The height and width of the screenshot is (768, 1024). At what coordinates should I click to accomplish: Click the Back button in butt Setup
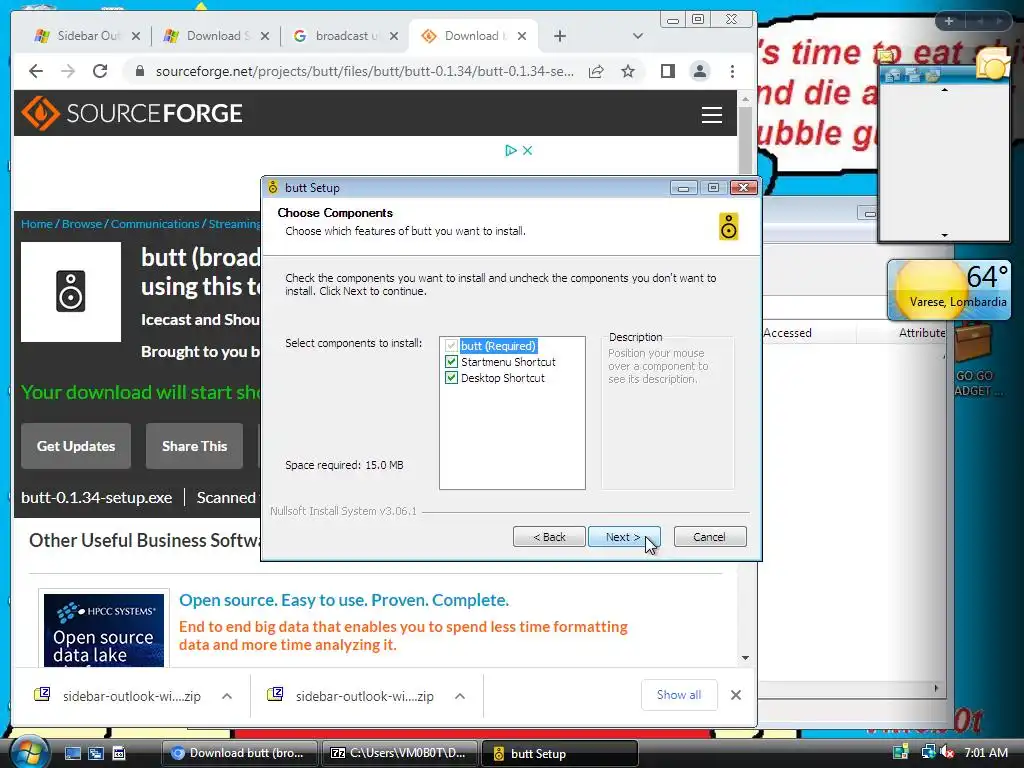549,537
